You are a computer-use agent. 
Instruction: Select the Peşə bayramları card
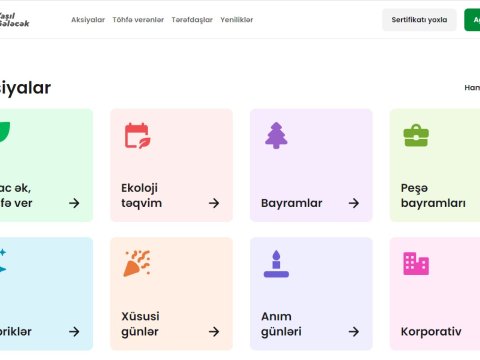(x=435, y=165)
